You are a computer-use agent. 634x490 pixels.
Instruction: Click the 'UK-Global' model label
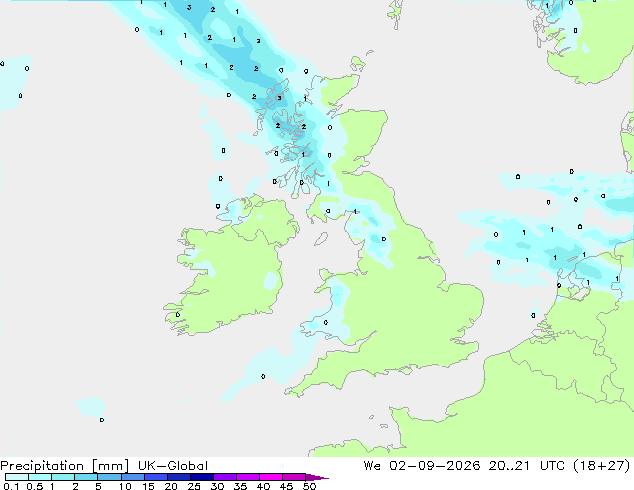173,466
